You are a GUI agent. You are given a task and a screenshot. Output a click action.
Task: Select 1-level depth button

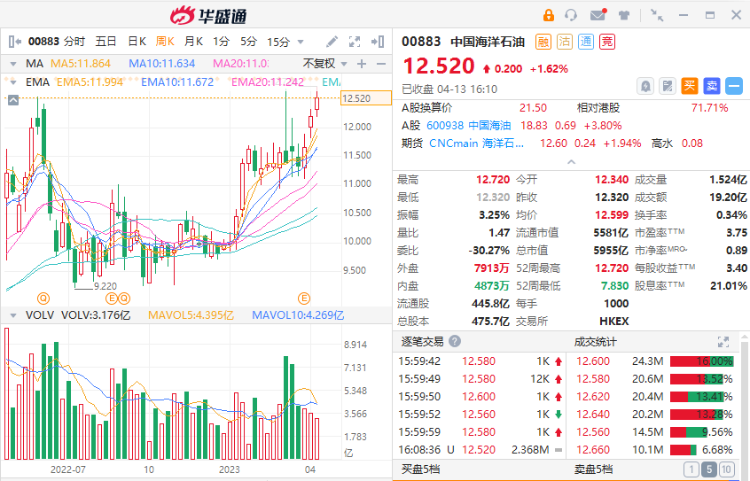(692, 469)
